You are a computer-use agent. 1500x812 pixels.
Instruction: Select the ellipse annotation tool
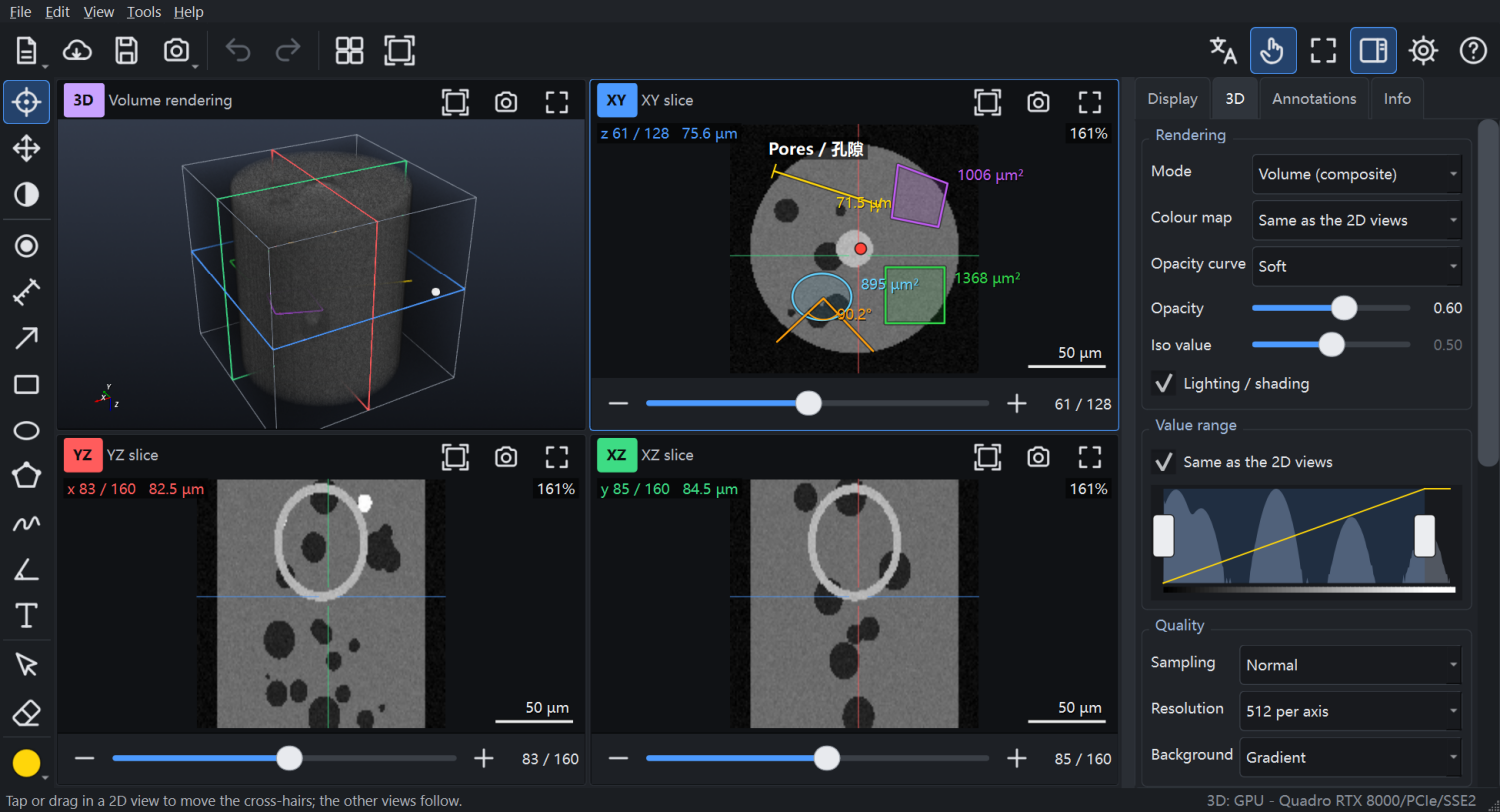26,431
